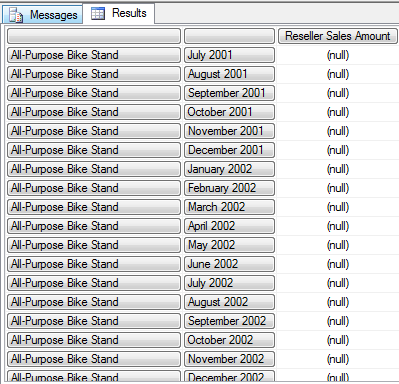This screenshot has width=399, height=384.
Task: Click the Reseller Sales Amount column header
Action: [338, 36]
